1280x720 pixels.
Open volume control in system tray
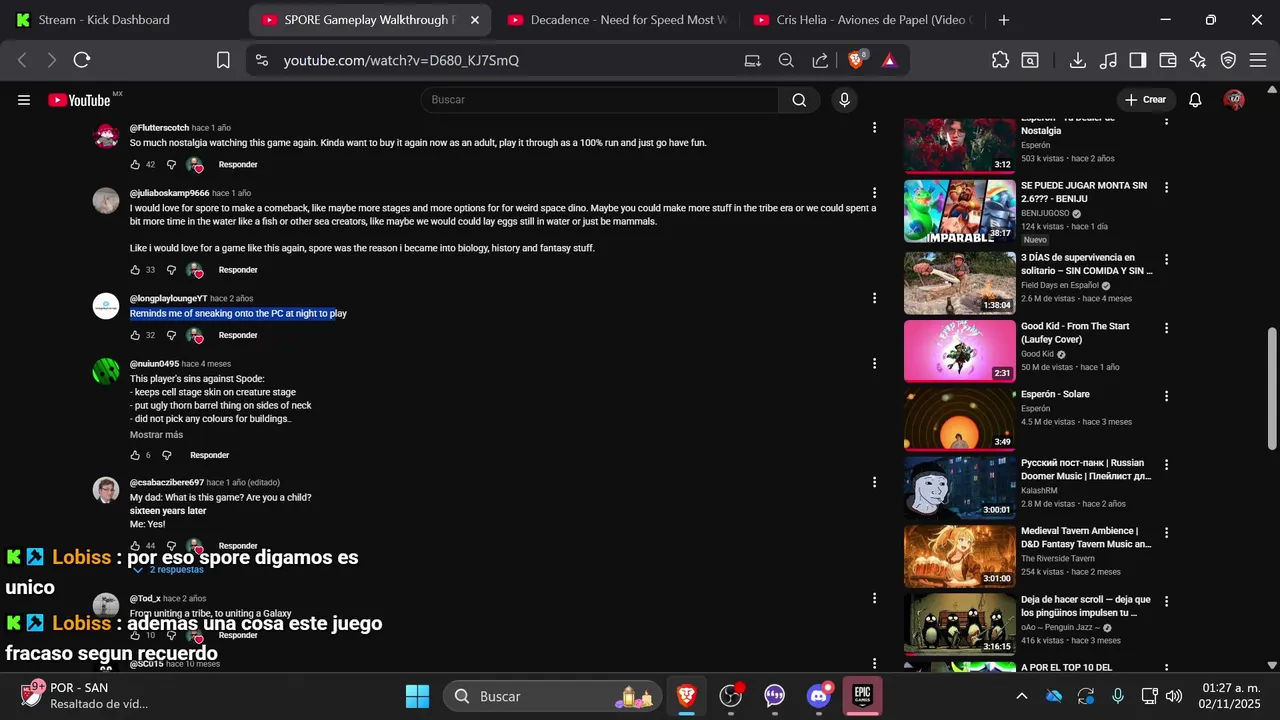click(x=1174, y=696)
